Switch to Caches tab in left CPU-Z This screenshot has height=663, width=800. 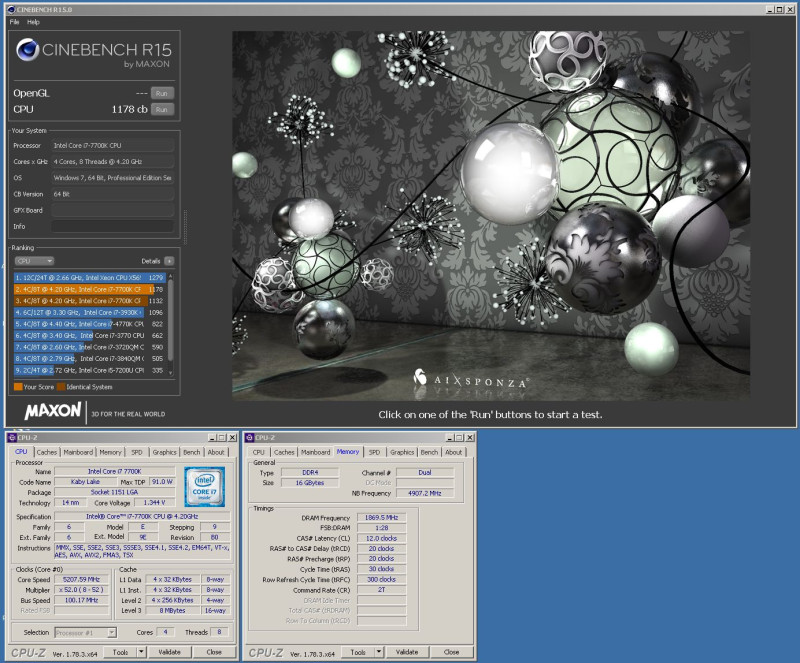click(x=46, y=452)
